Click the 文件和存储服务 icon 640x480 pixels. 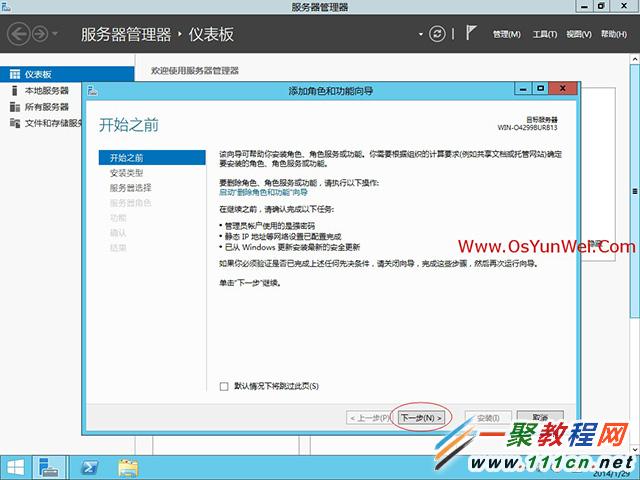pos(15,123)
